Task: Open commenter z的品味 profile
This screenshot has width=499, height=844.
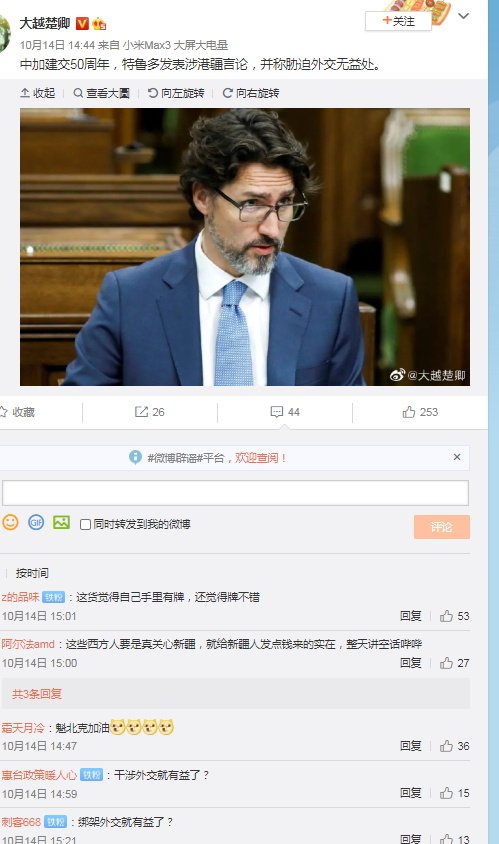Action: point(20,597)
